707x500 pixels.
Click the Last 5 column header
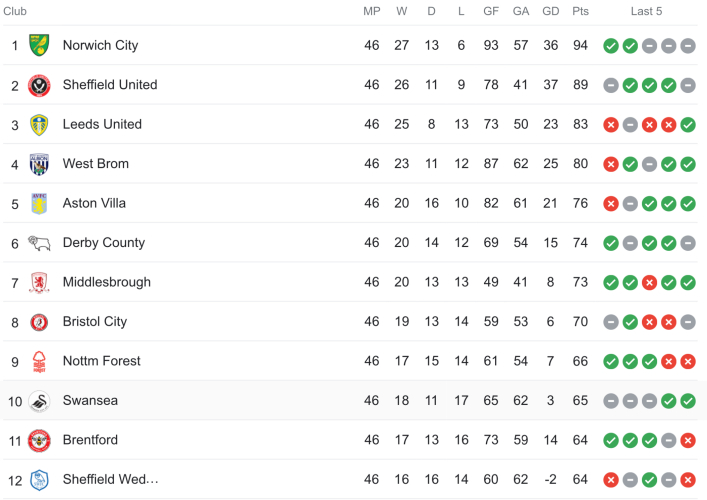pos(646,12)
